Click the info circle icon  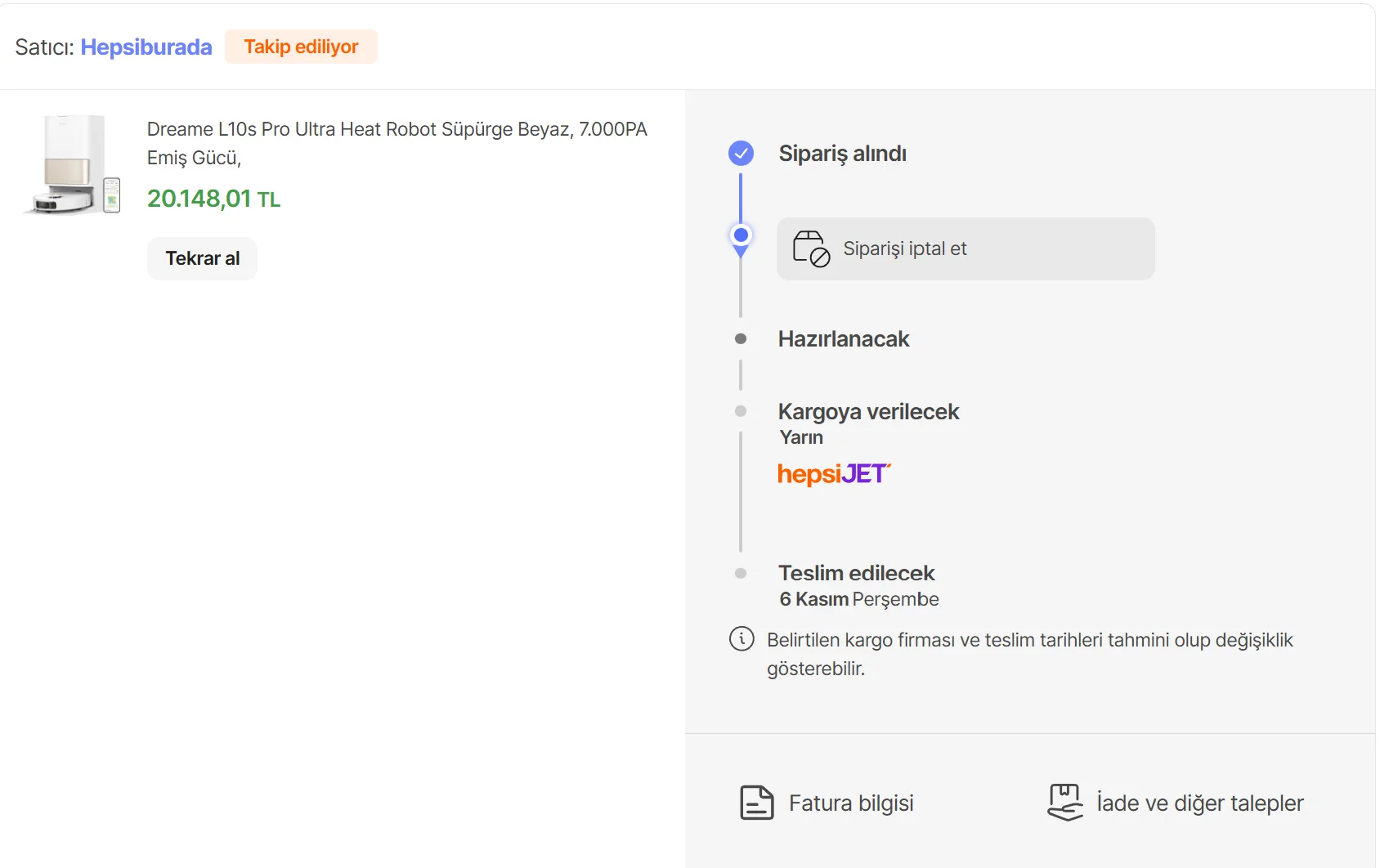[742, 638]
